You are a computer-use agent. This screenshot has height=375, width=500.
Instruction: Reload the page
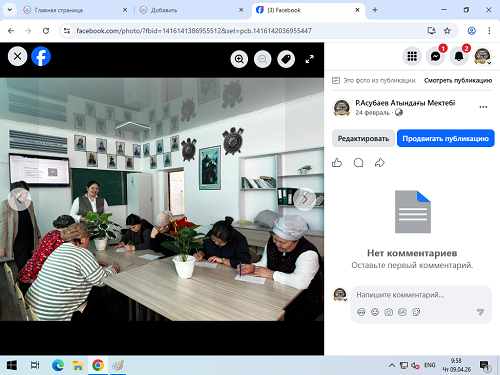[x=46, y=31]
